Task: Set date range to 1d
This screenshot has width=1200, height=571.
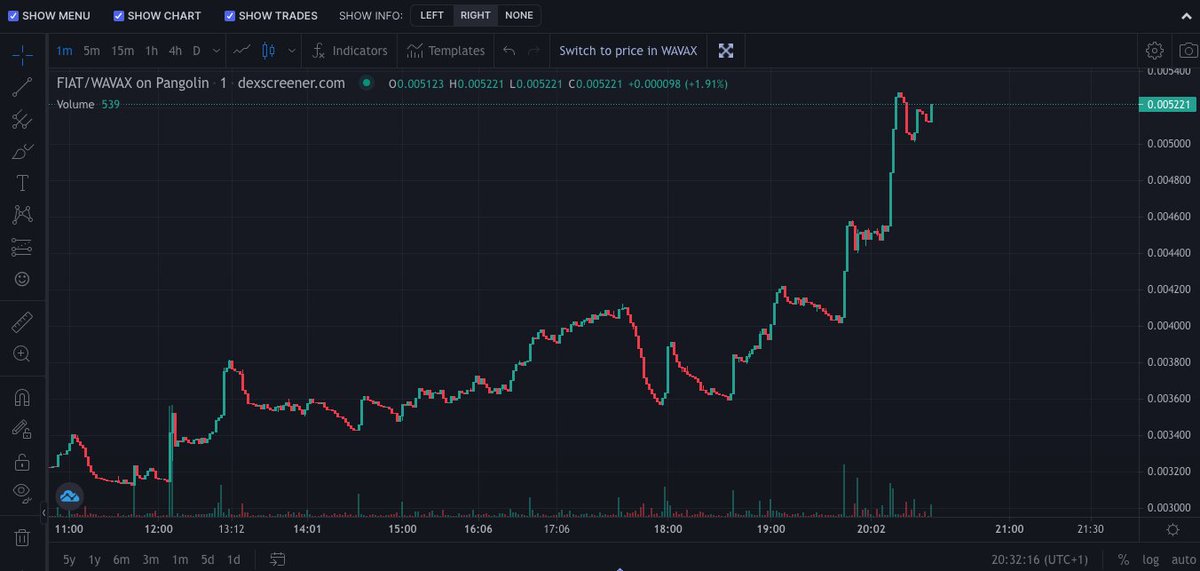Action: click(233, 559)
